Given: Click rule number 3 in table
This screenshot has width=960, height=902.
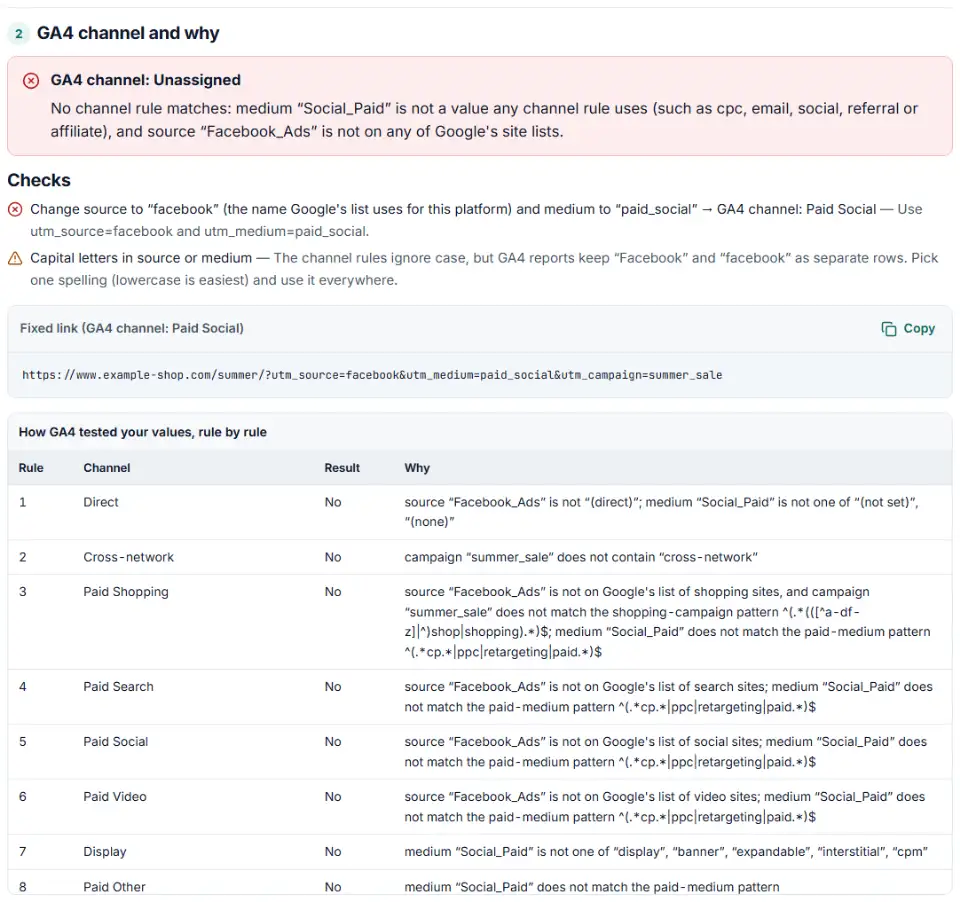Looking at the screenshot, I should (23, 592).
